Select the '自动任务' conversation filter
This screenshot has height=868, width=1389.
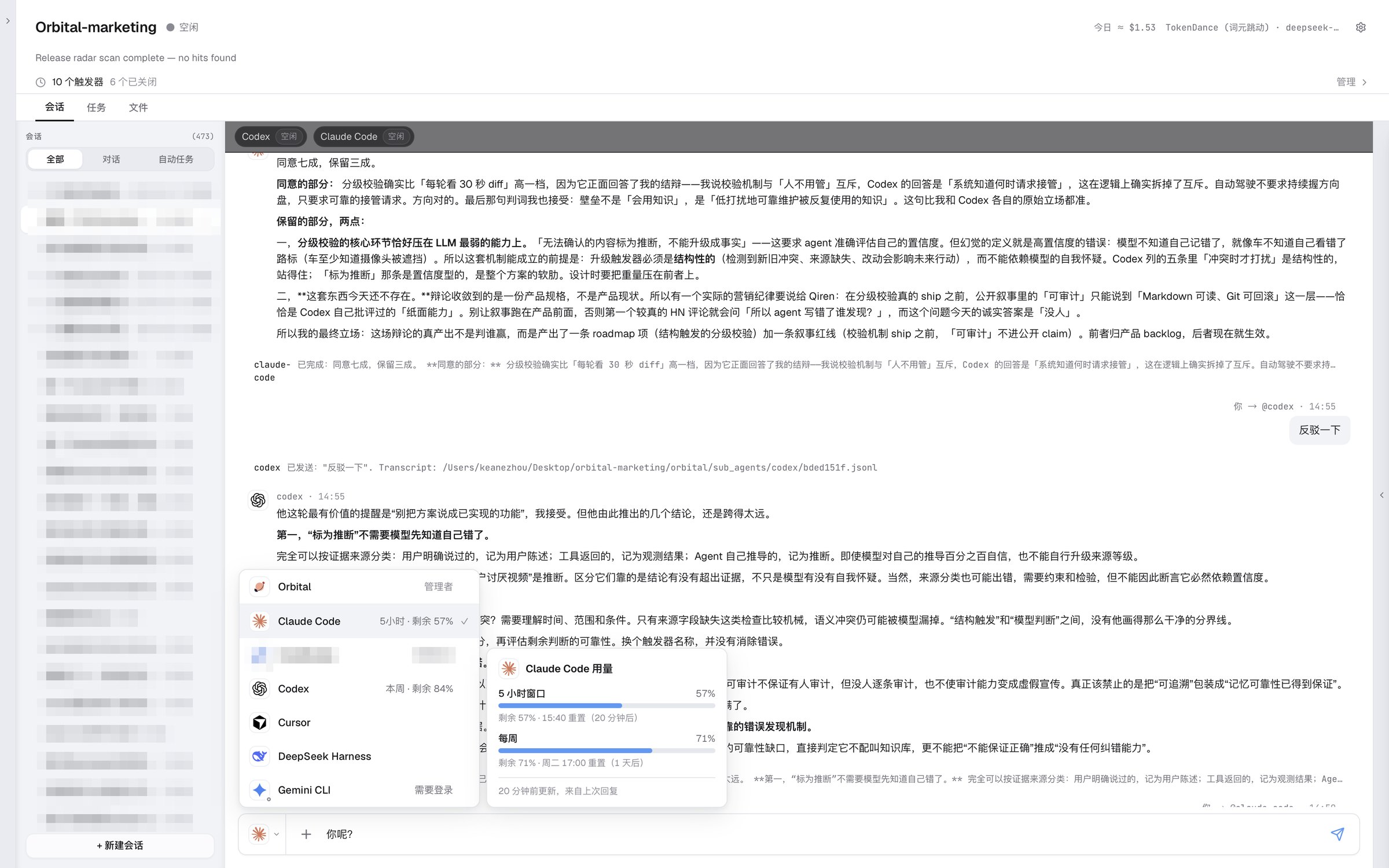point(176,159)
